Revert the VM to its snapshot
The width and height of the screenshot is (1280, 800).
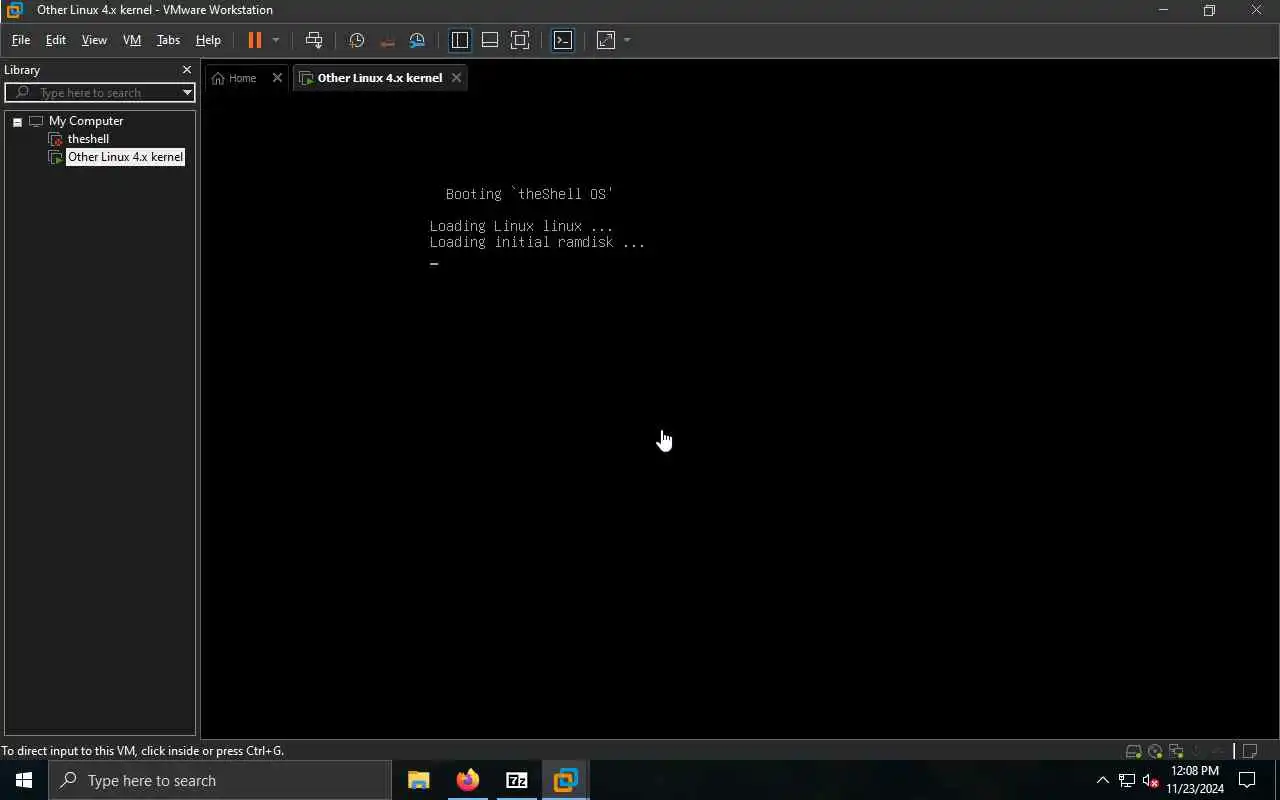(387, 40)
